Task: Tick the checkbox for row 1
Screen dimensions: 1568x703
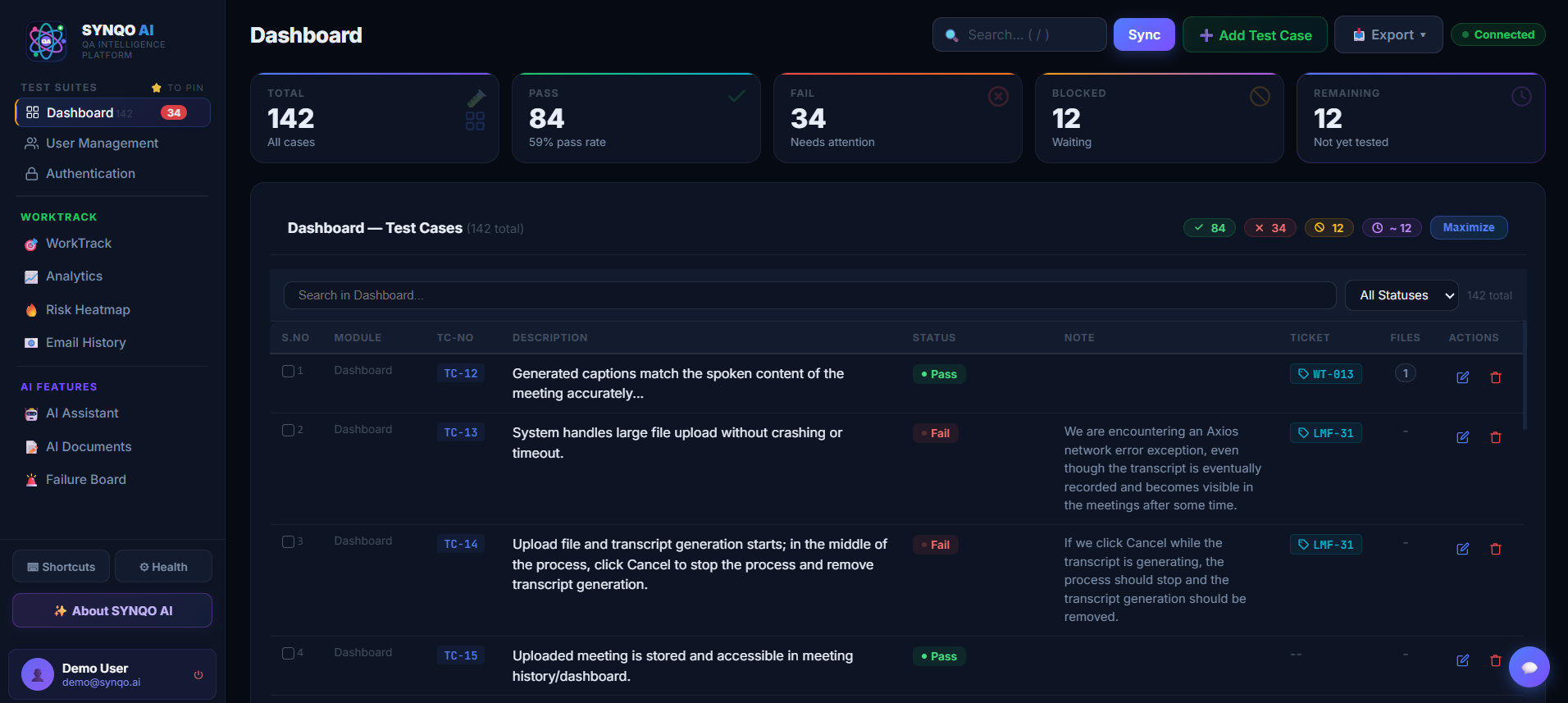Action: [x=288, y=372]
